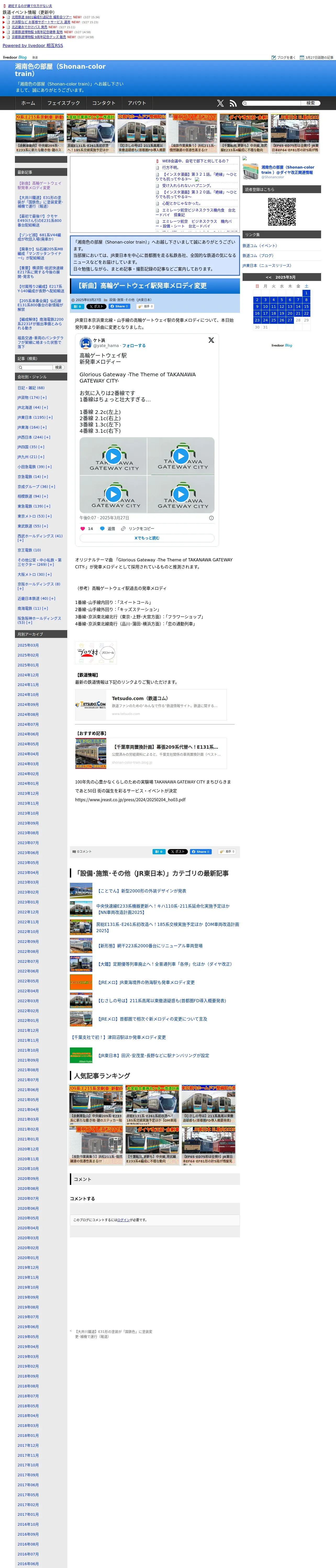Play the bottom-right 4番線 melody video
Image resolution: width=336 pixels, height=1568 pixels.
(181, 494)
